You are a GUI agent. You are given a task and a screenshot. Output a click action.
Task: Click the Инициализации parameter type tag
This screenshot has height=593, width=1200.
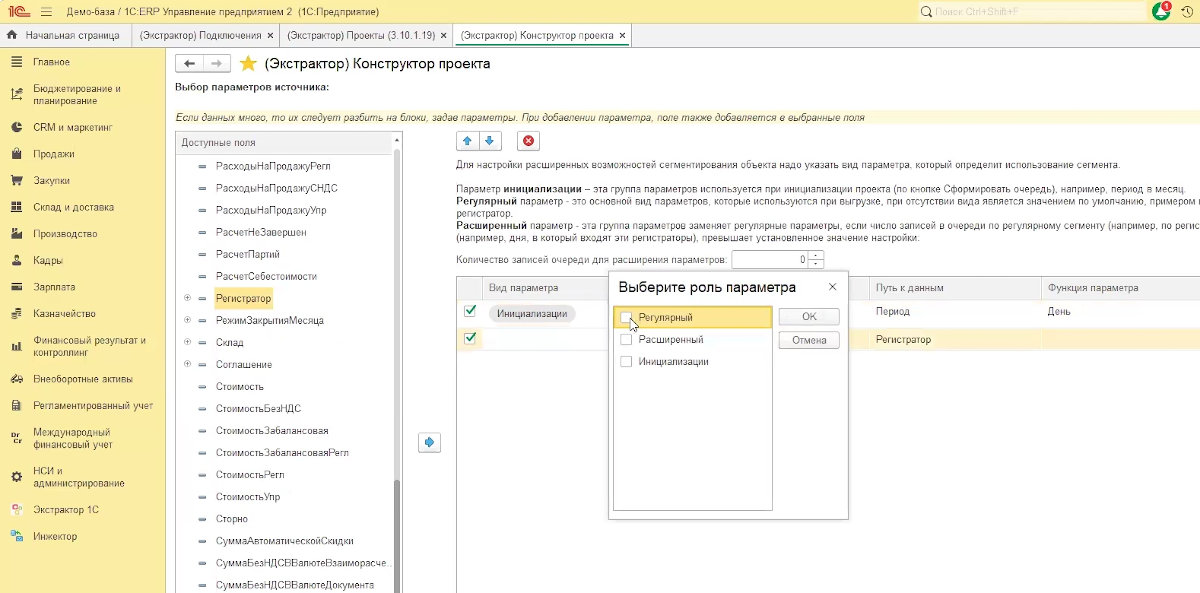533,313
